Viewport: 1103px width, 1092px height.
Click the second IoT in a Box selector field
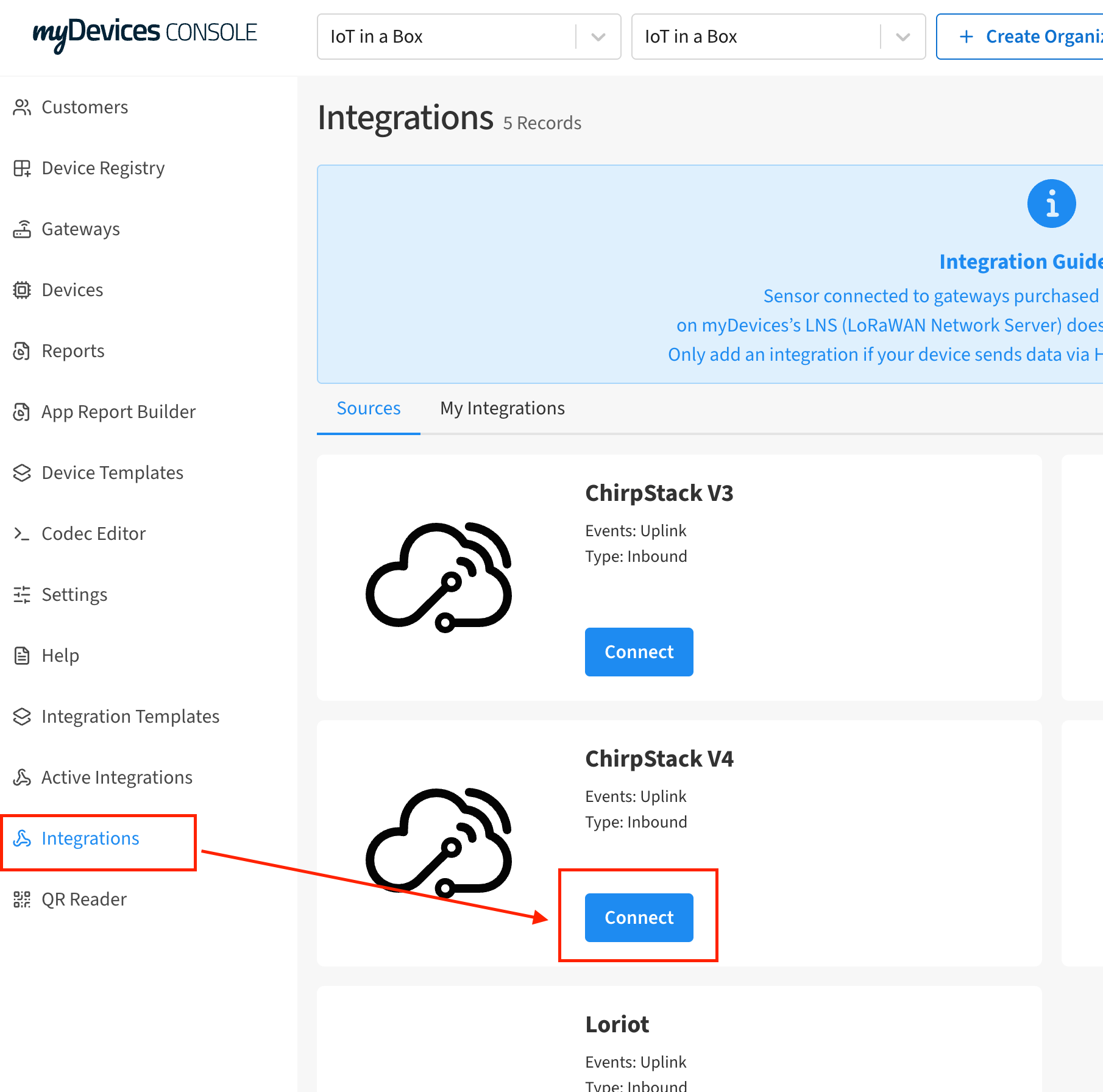tap(778, 37)
